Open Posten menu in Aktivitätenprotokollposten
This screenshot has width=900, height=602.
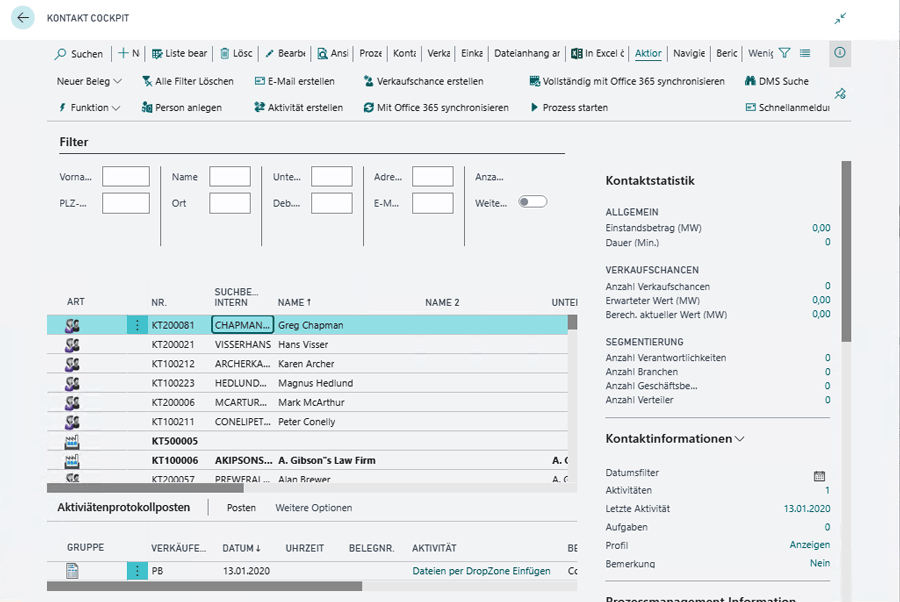coord(241,508)
